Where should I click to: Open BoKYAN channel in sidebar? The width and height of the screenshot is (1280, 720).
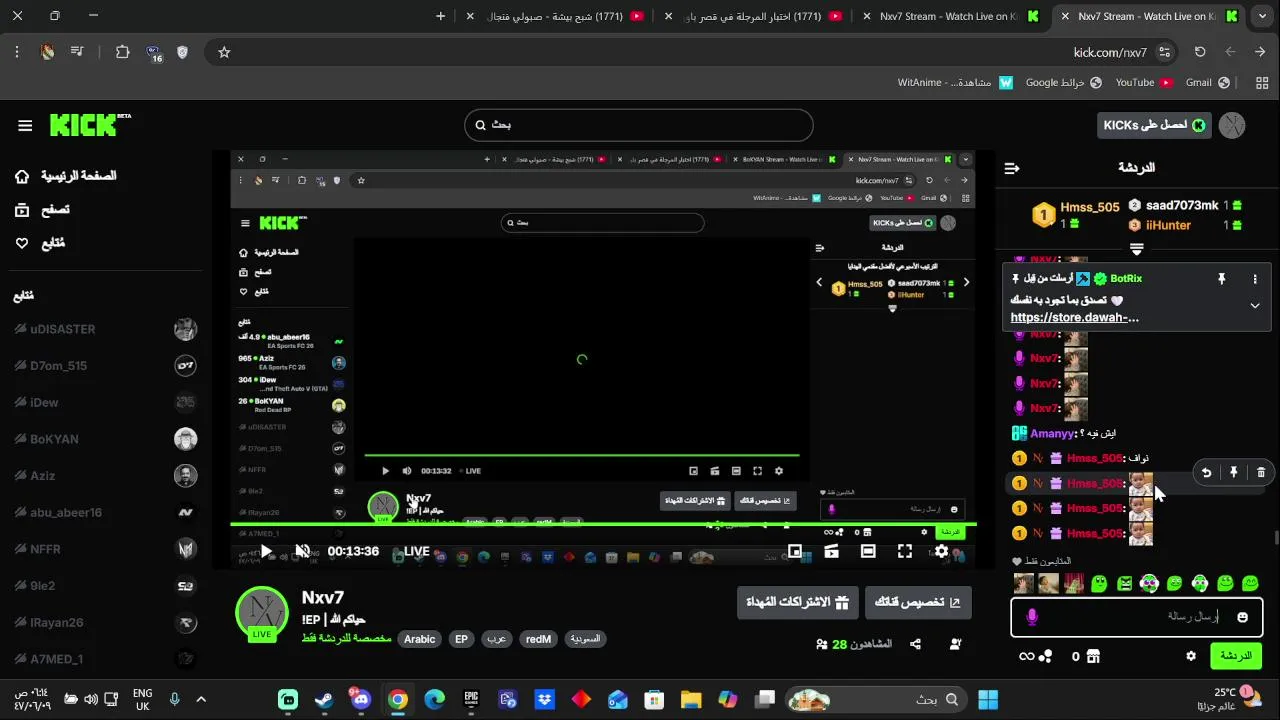(x=104, y=439)
